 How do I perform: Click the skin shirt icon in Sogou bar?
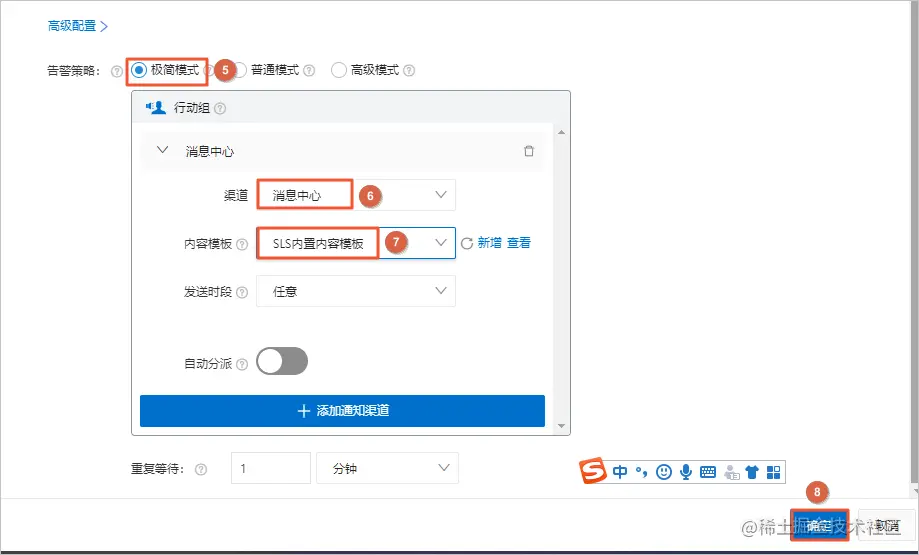[752, 472]
